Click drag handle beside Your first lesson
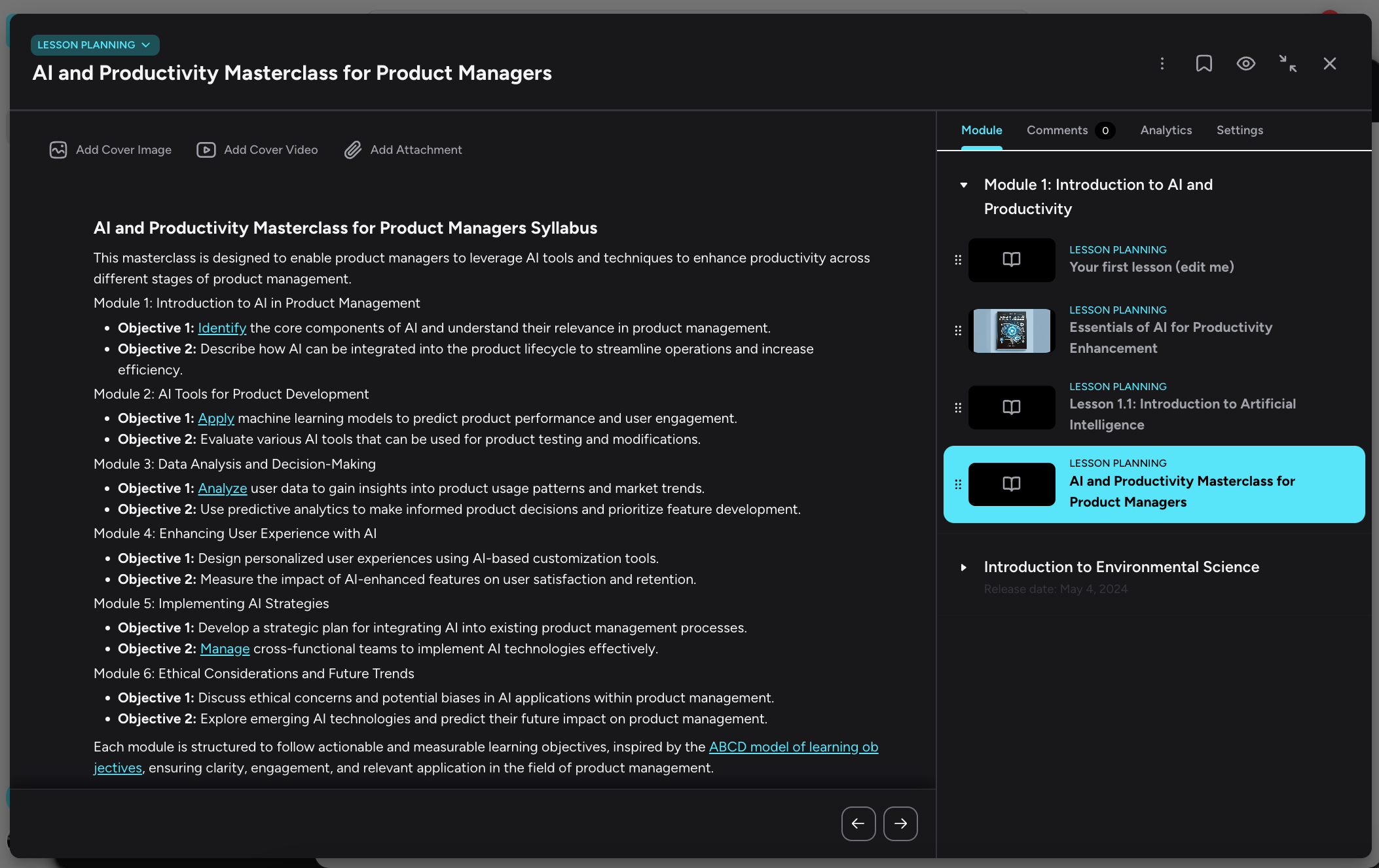 (958, 260)
